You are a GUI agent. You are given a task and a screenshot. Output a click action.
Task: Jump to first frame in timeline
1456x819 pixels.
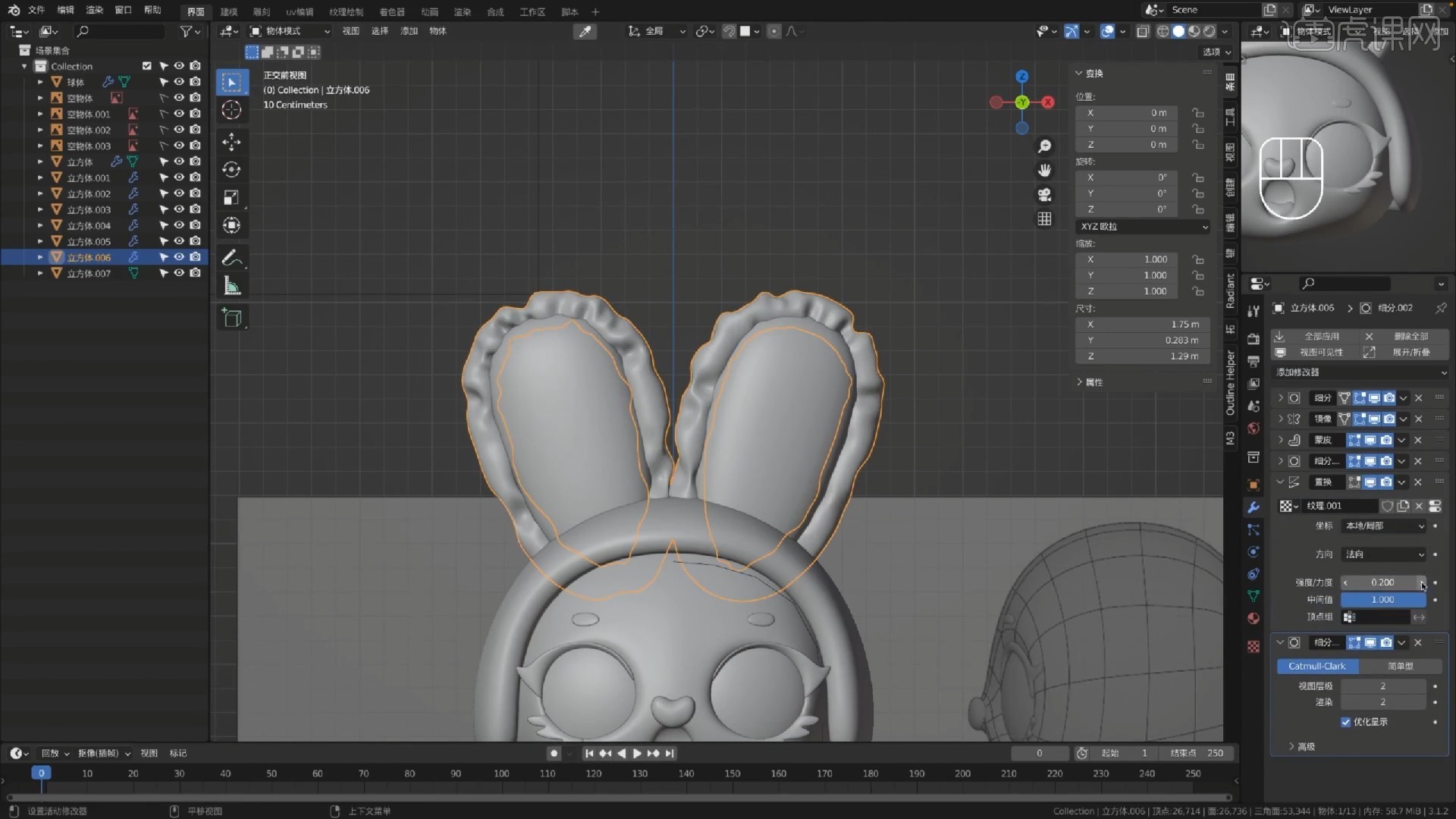click(x=589, y=753)
